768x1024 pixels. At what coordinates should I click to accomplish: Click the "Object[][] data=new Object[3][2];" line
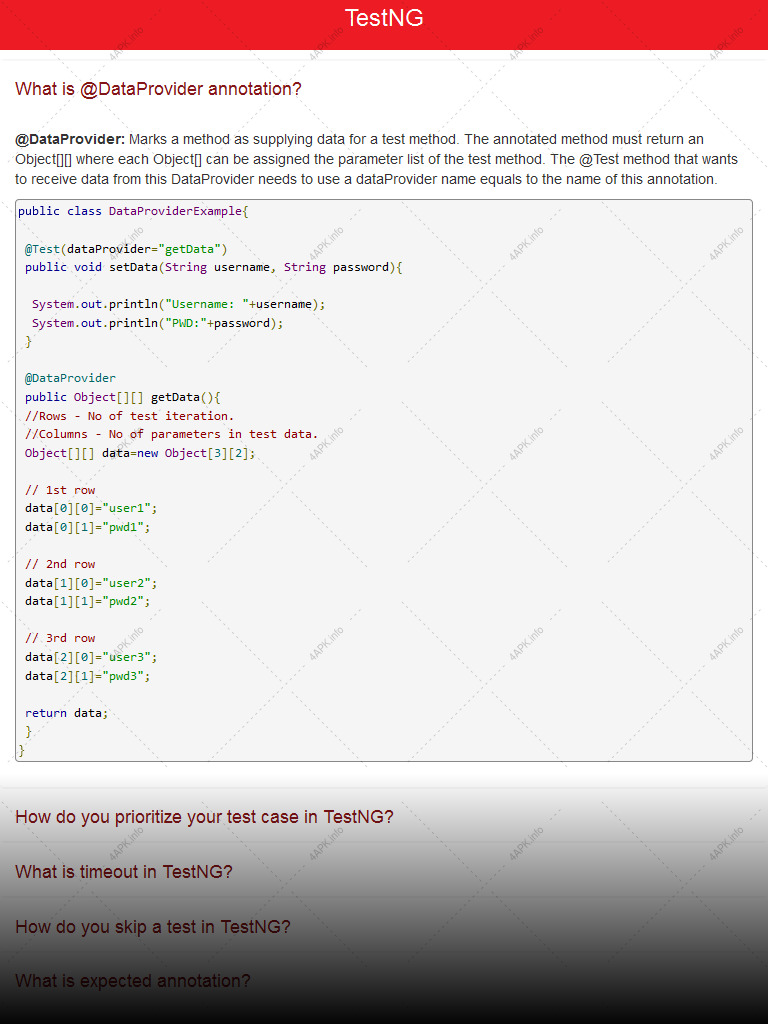pos(140,453)
